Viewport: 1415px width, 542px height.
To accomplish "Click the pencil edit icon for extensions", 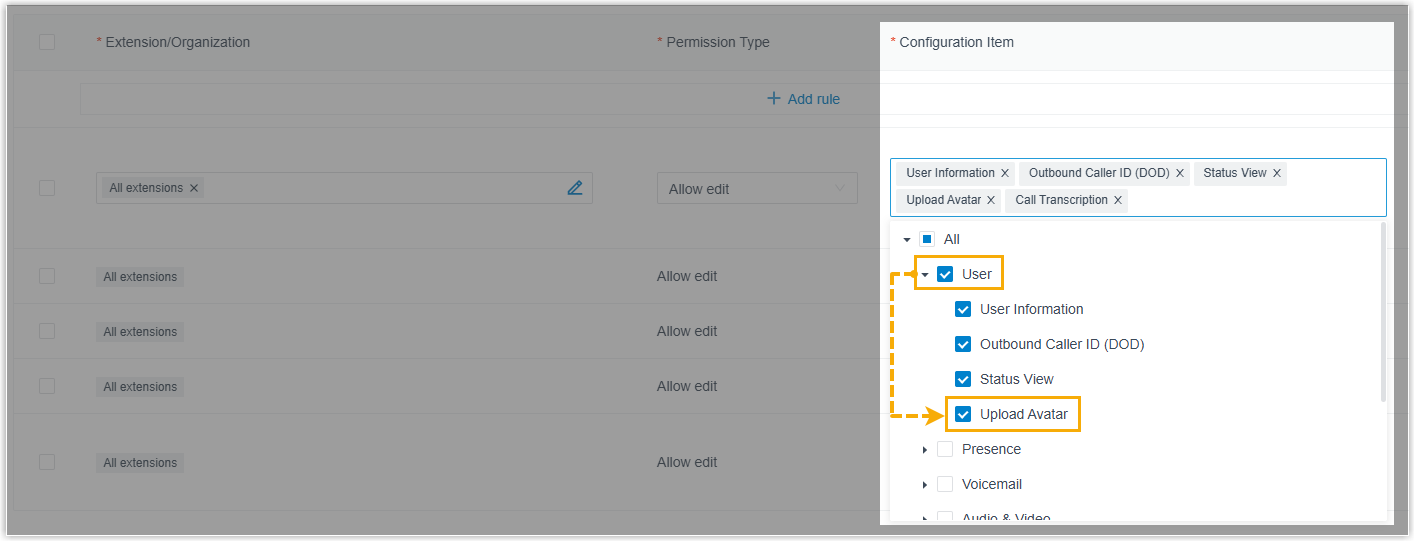I will [x=575, y=188].
